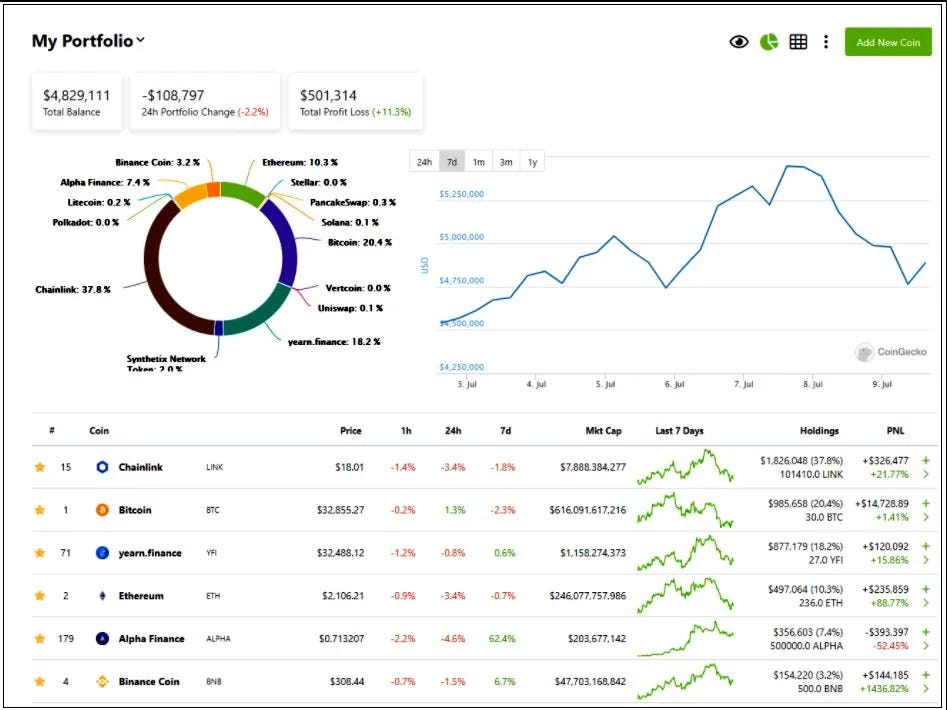Open the Ethereum coin name link
Screen dimensions: 947x710
tap(141, 595)
